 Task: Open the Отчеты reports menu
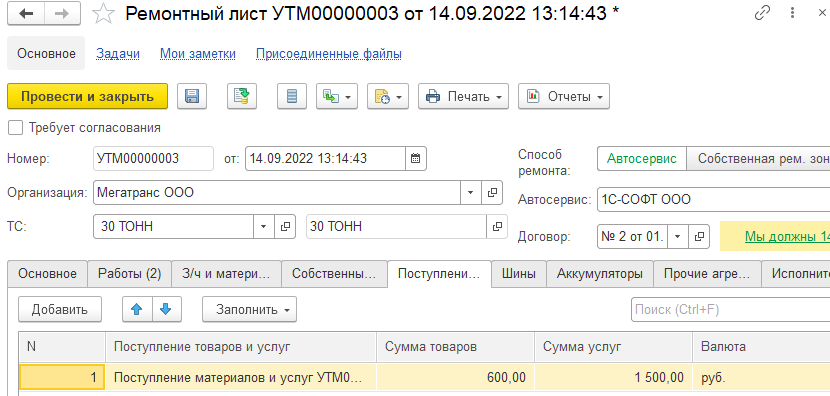point(564,96)
